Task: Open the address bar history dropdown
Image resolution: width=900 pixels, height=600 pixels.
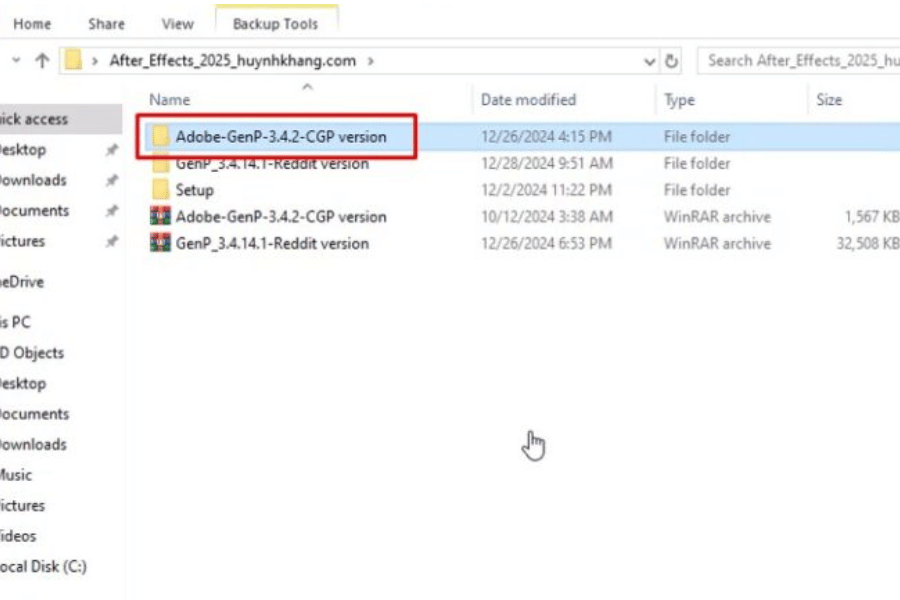Action: pos(650,61)
